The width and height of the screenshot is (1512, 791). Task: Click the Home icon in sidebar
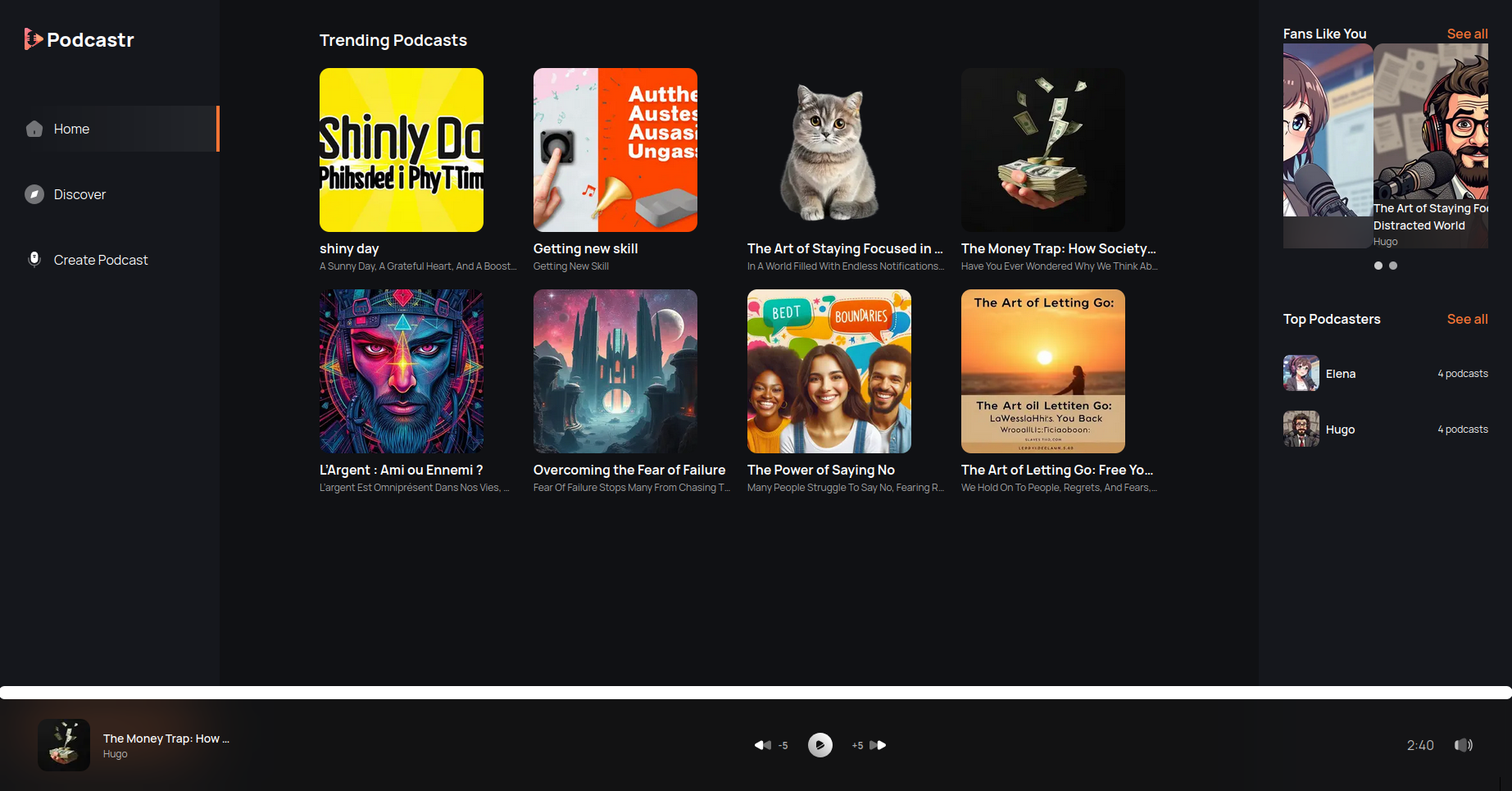click(x=34, y=129)
